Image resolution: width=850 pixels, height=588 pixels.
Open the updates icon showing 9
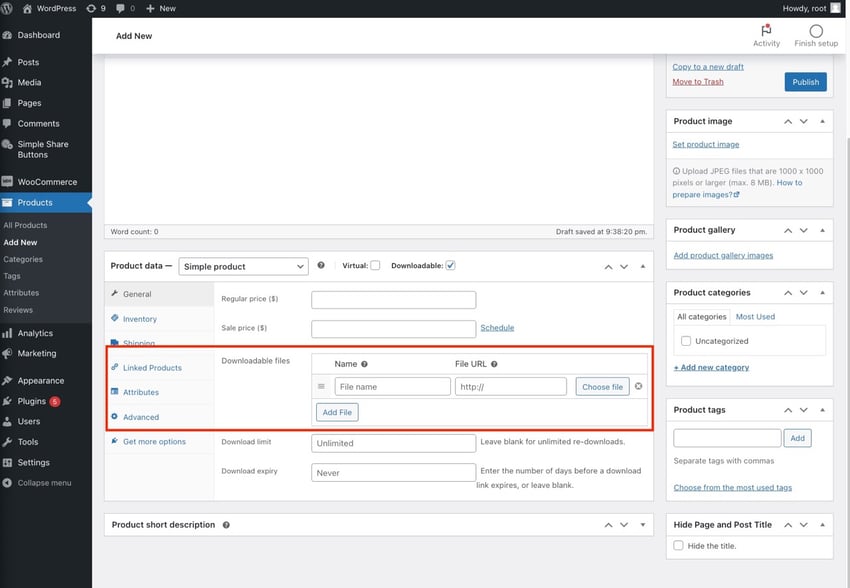point(91,8)
